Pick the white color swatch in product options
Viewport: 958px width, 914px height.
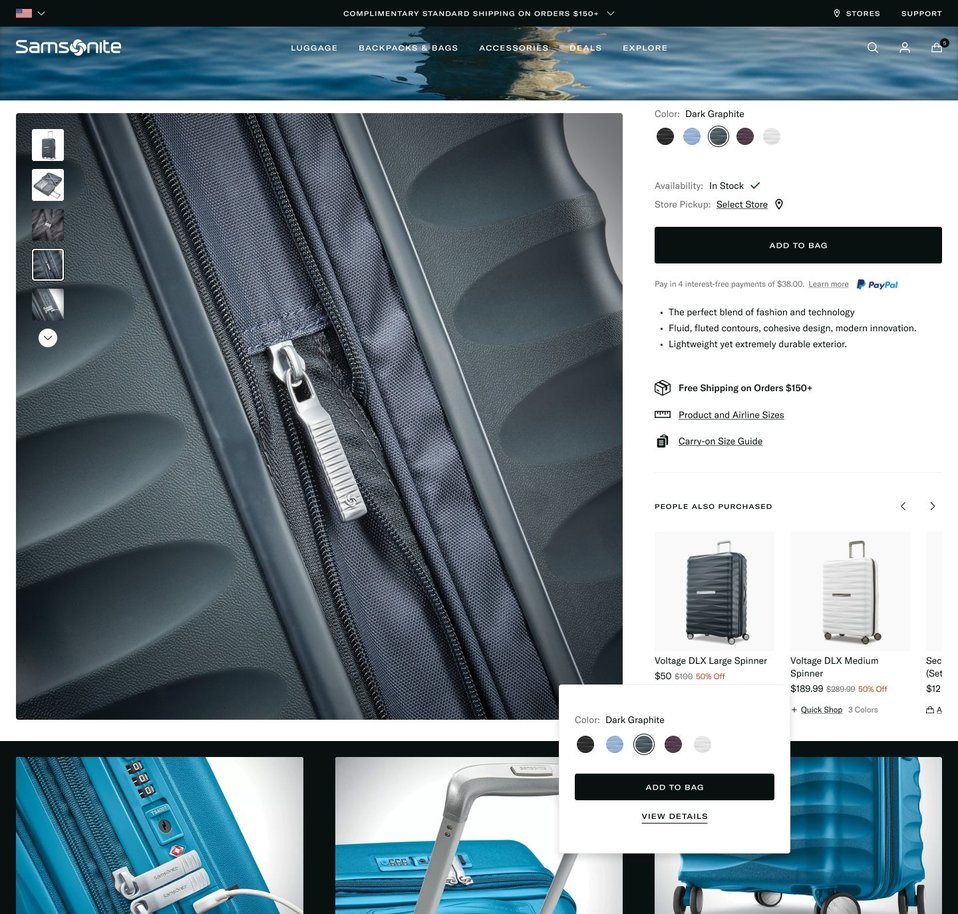771,137
